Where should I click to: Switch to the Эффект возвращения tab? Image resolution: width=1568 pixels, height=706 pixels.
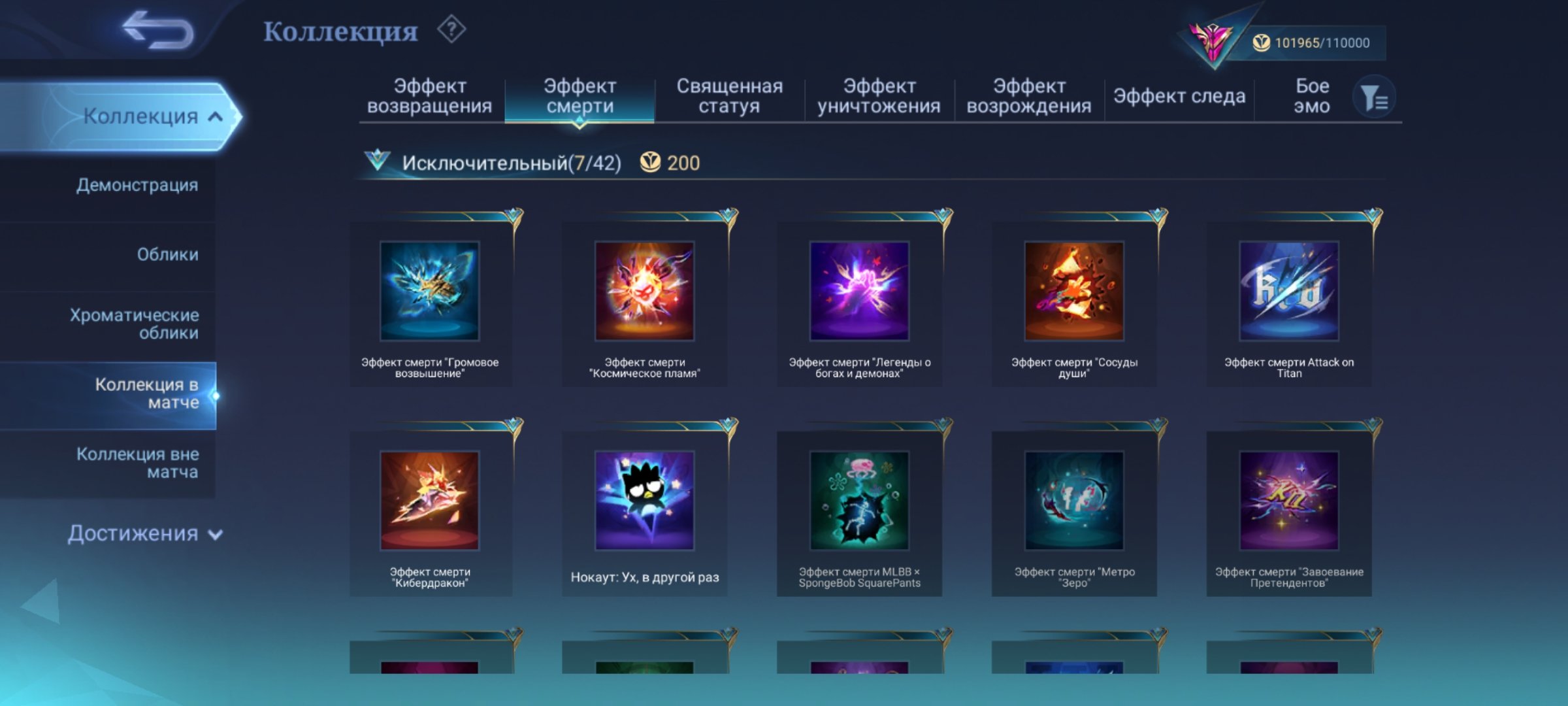(x=430, y=96)
